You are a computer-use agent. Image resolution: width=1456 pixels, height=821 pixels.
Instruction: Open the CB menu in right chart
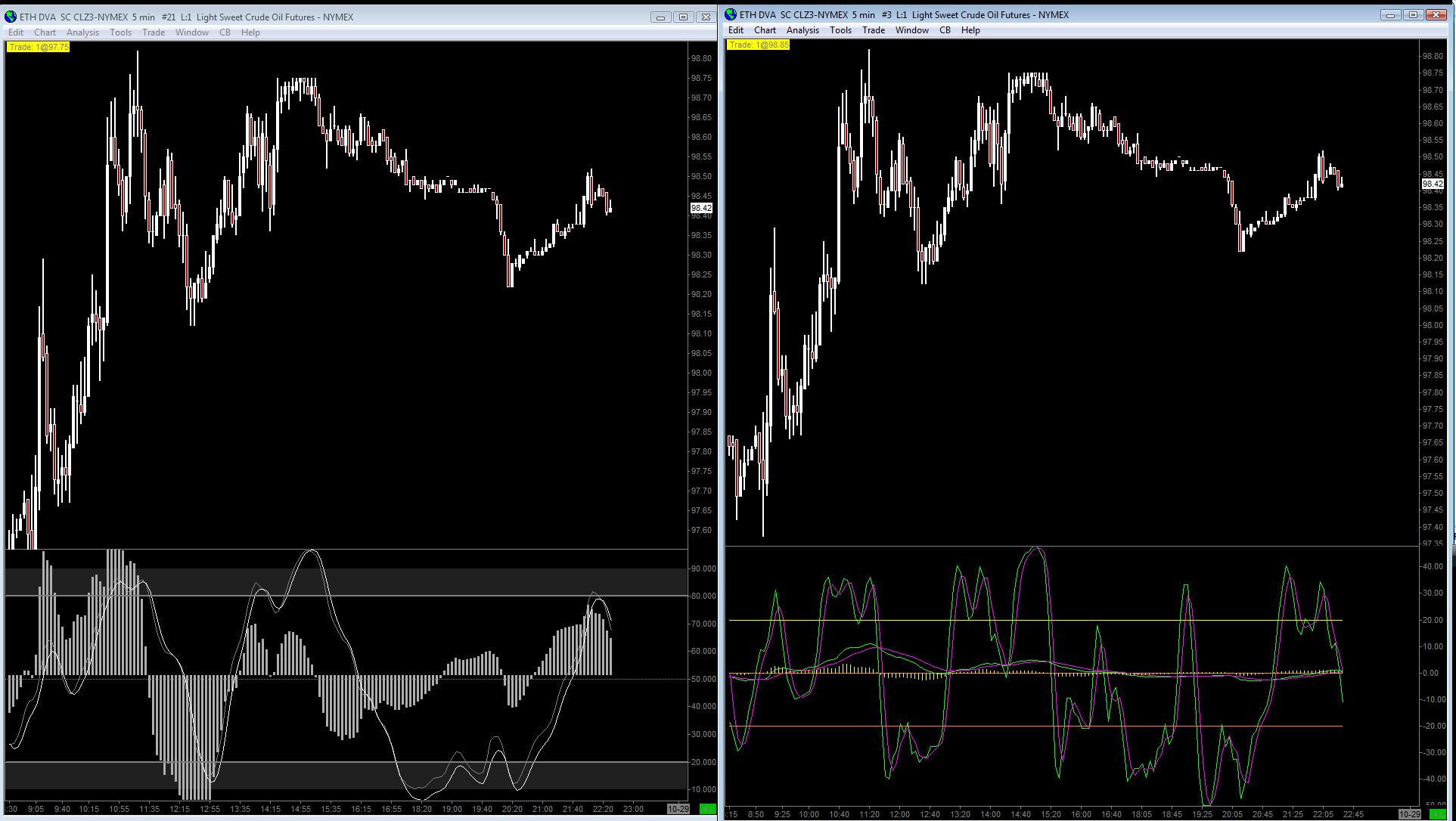944,30
